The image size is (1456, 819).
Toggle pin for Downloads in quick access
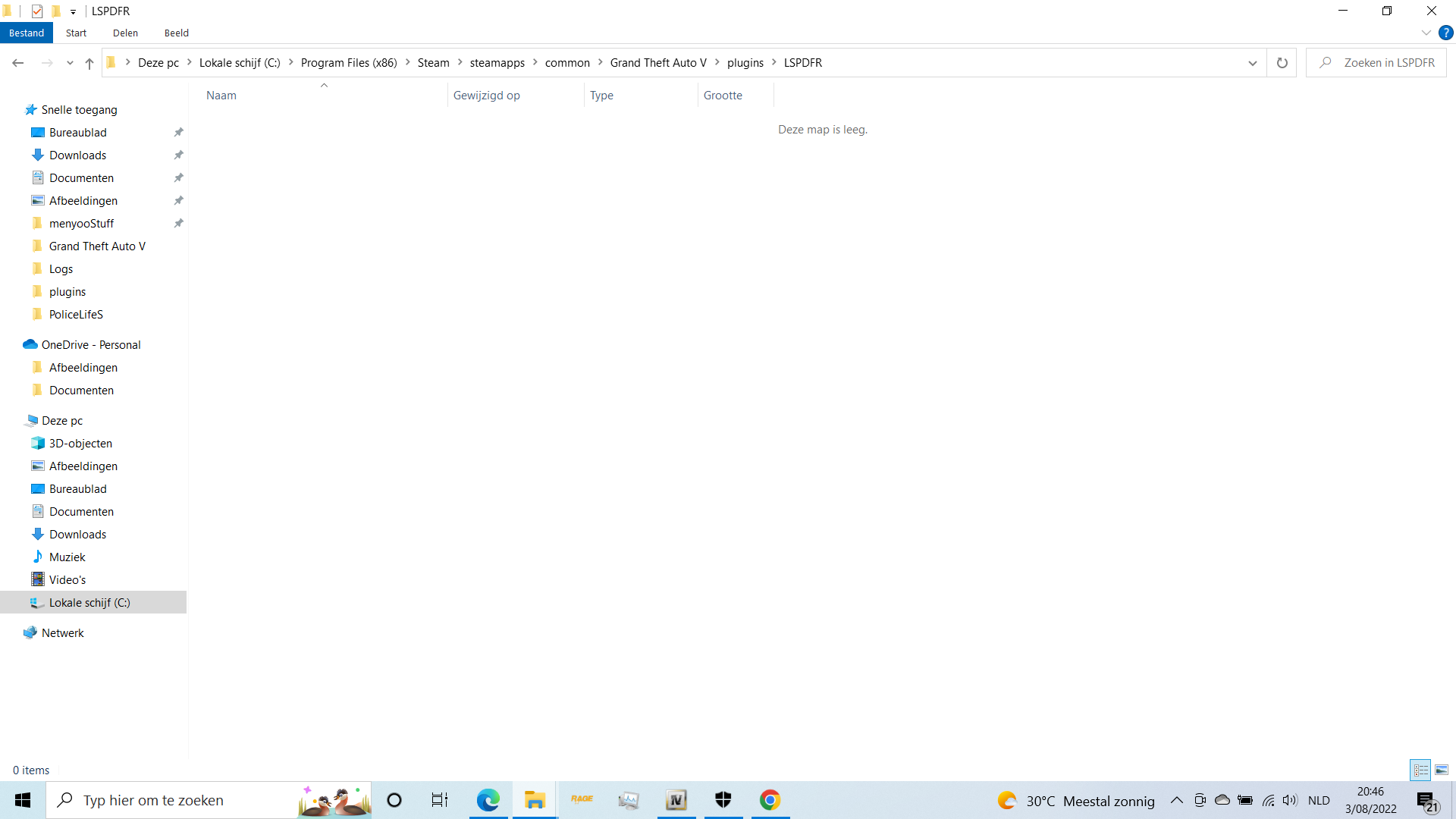(179, 155)
